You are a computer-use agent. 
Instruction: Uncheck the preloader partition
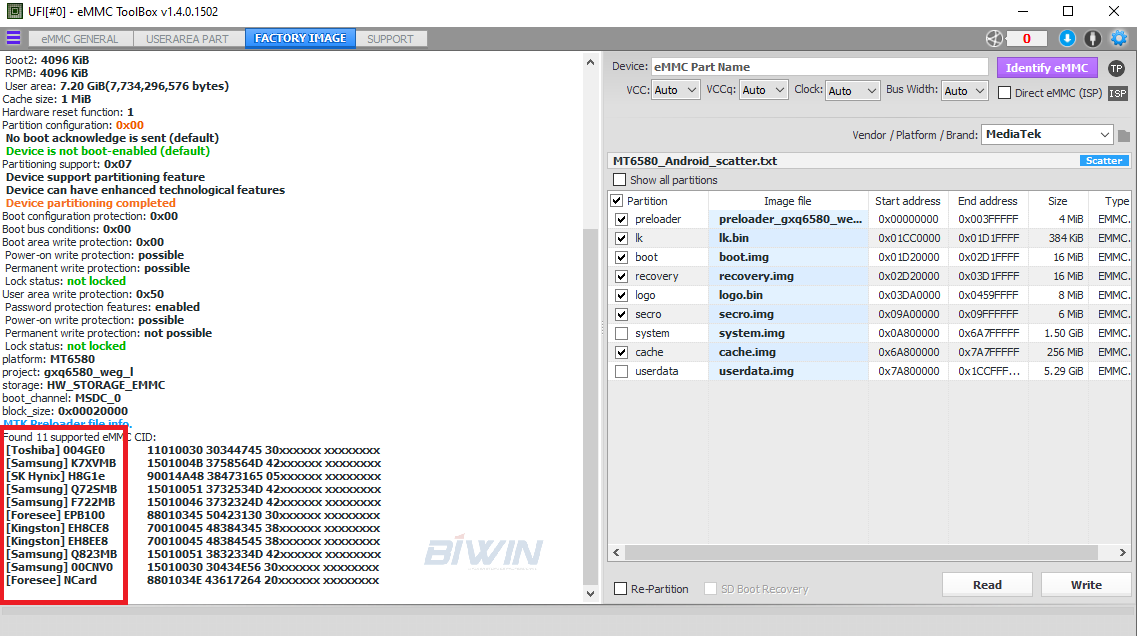tap(621, 219)
